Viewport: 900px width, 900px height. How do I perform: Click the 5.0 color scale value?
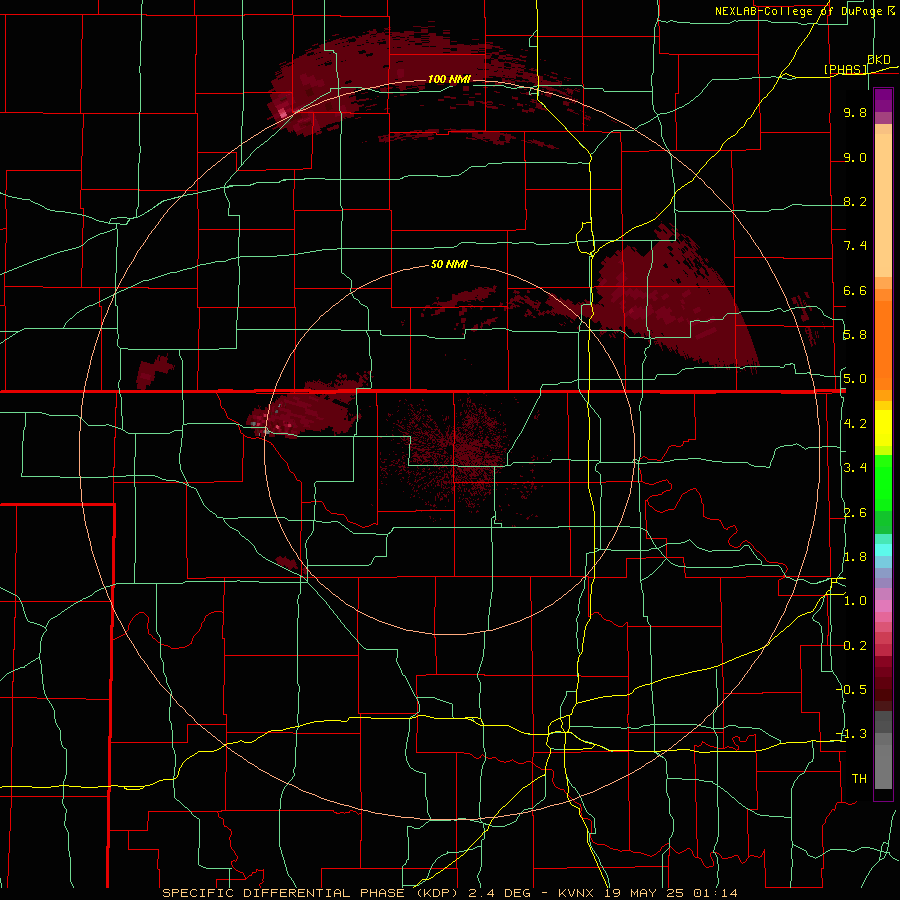point(855,379)
